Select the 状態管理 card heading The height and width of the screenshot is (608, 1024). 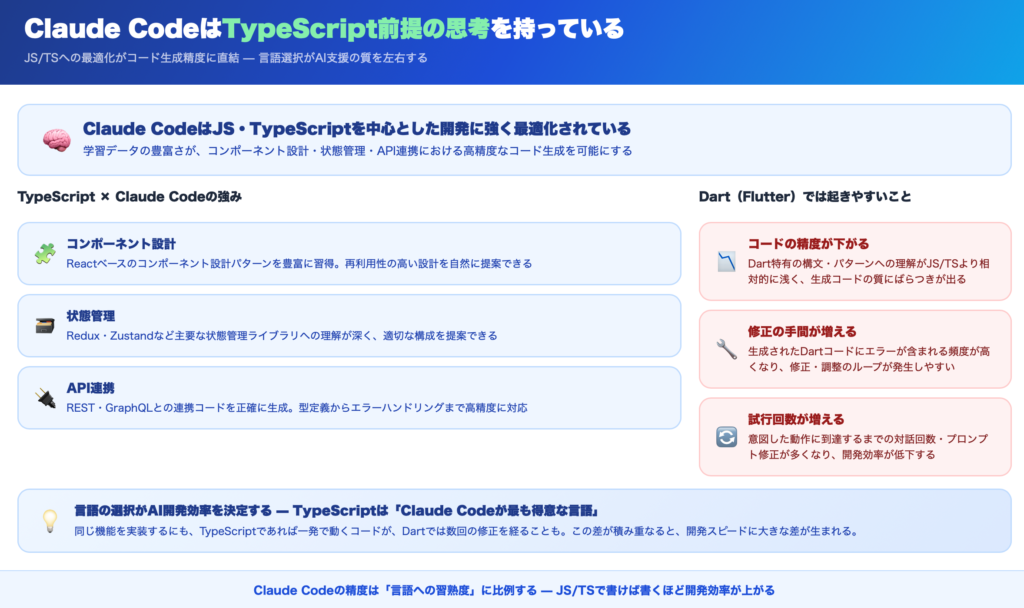[x=91, y=315]
